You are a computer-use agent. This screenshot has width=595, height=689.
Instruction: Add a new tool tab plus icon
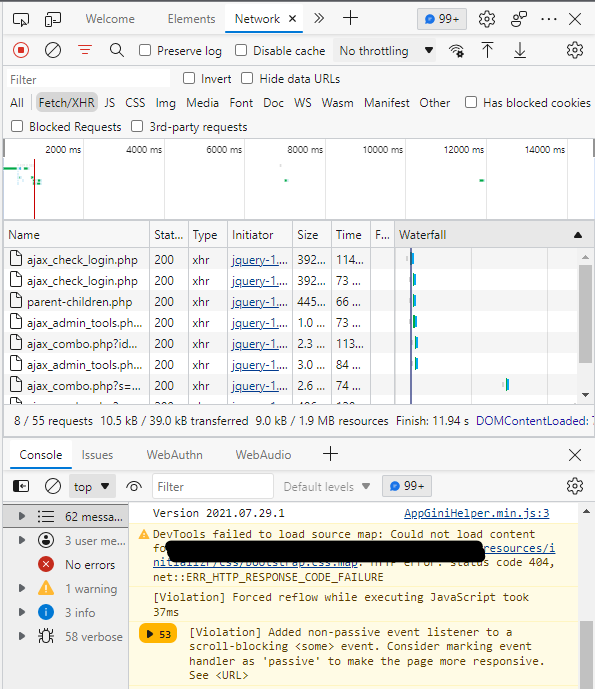point(350,18)
